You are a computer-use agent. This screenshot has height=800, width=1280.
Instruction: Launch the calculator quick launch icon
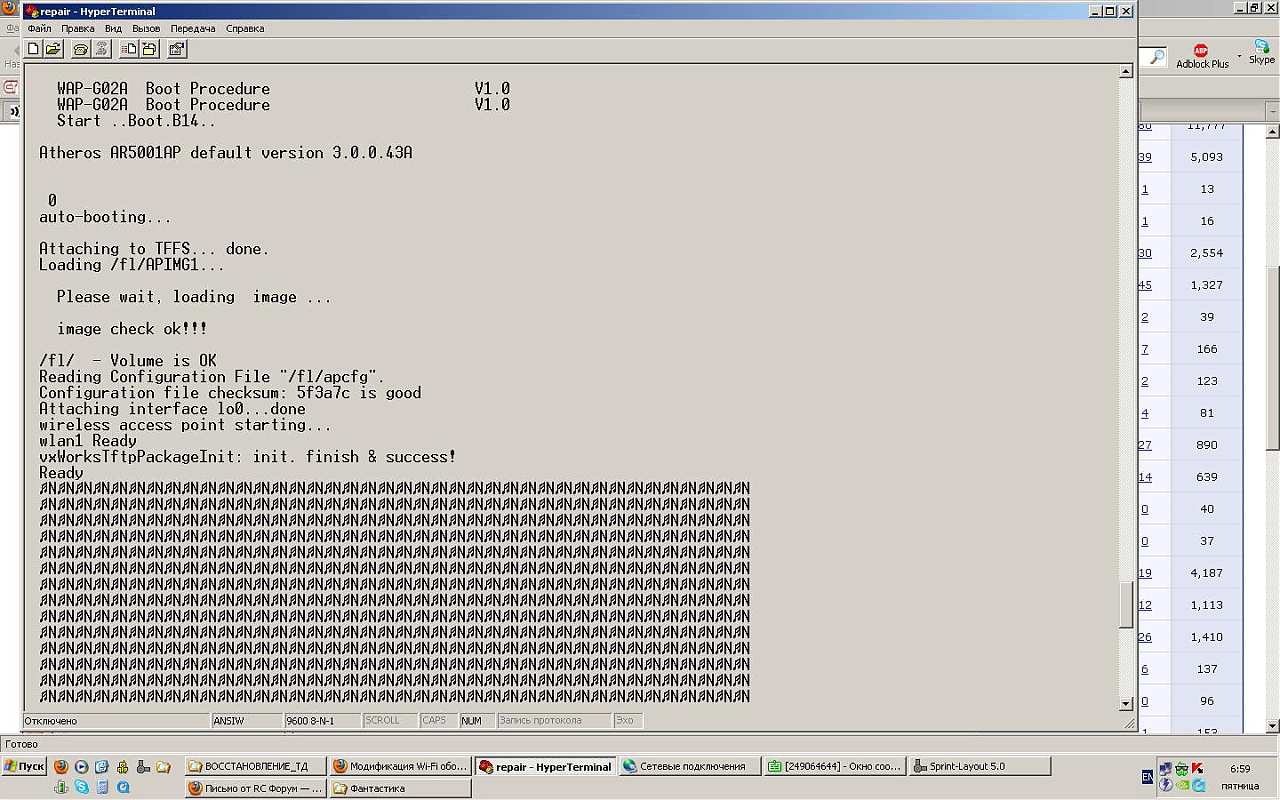coord(102,787)
